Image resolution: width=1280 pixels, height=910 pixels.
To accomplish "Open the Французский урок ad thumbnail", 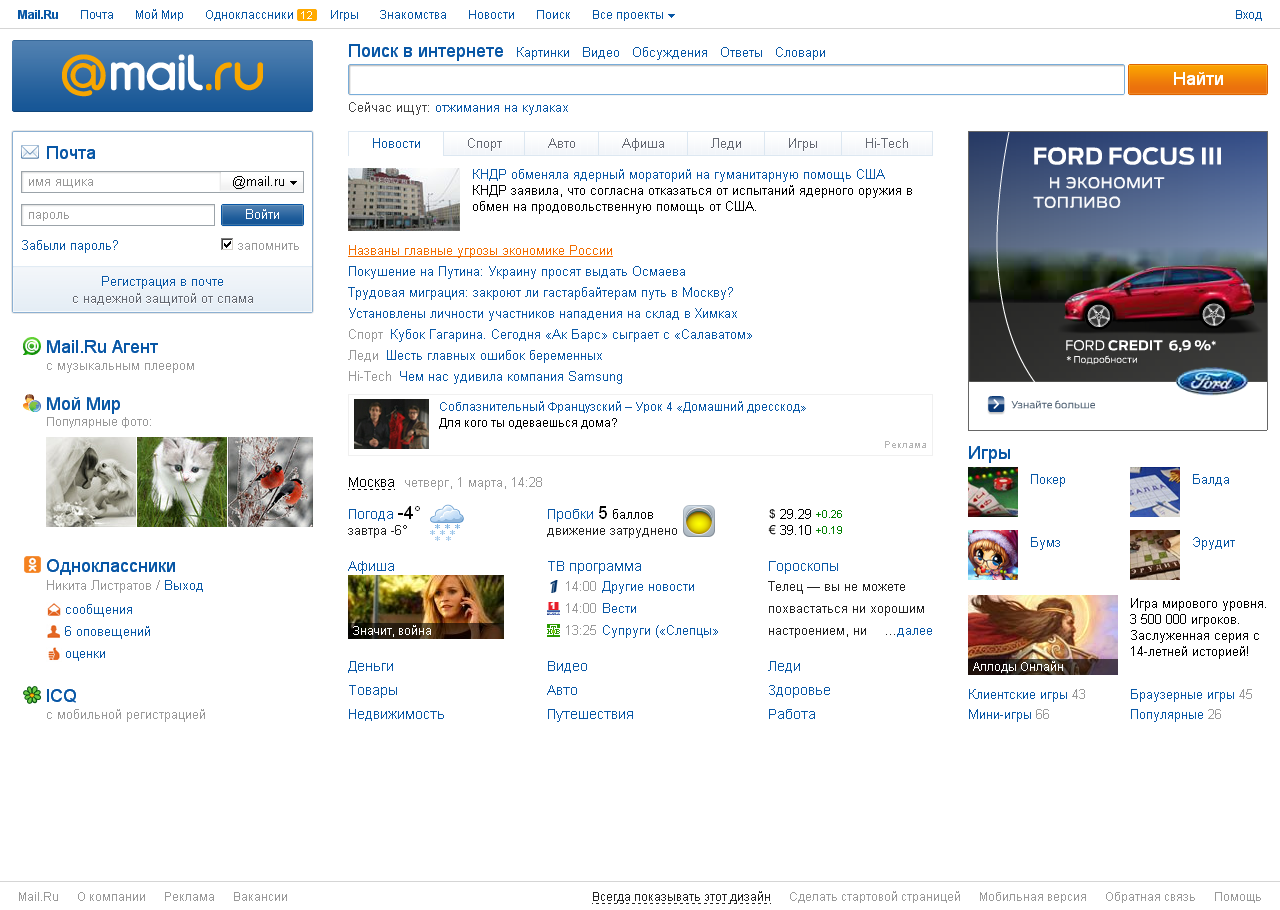I will point(391,424).
